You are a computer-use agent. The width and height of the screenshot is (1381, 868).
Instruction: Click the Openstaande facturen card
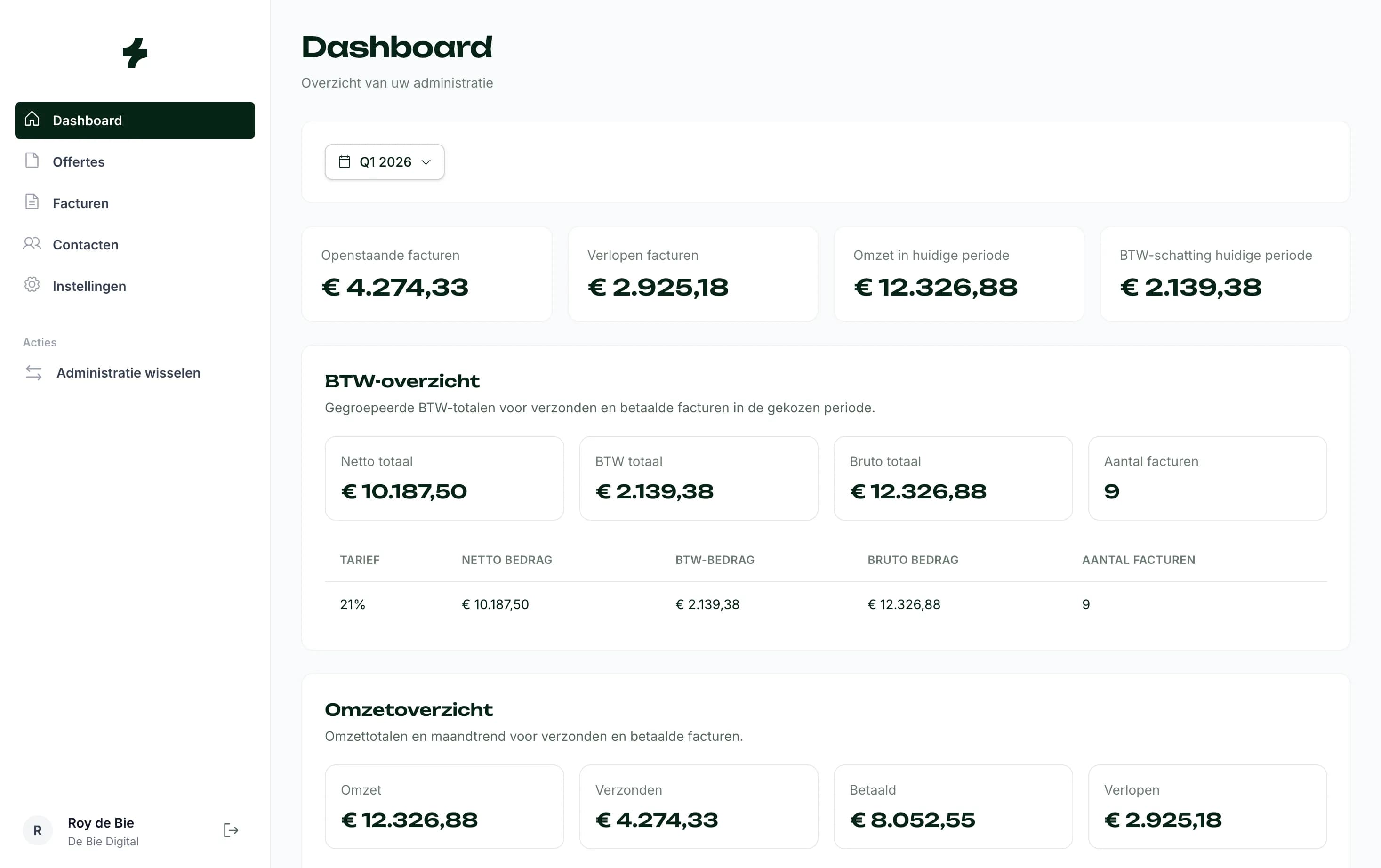coord(426,273)
